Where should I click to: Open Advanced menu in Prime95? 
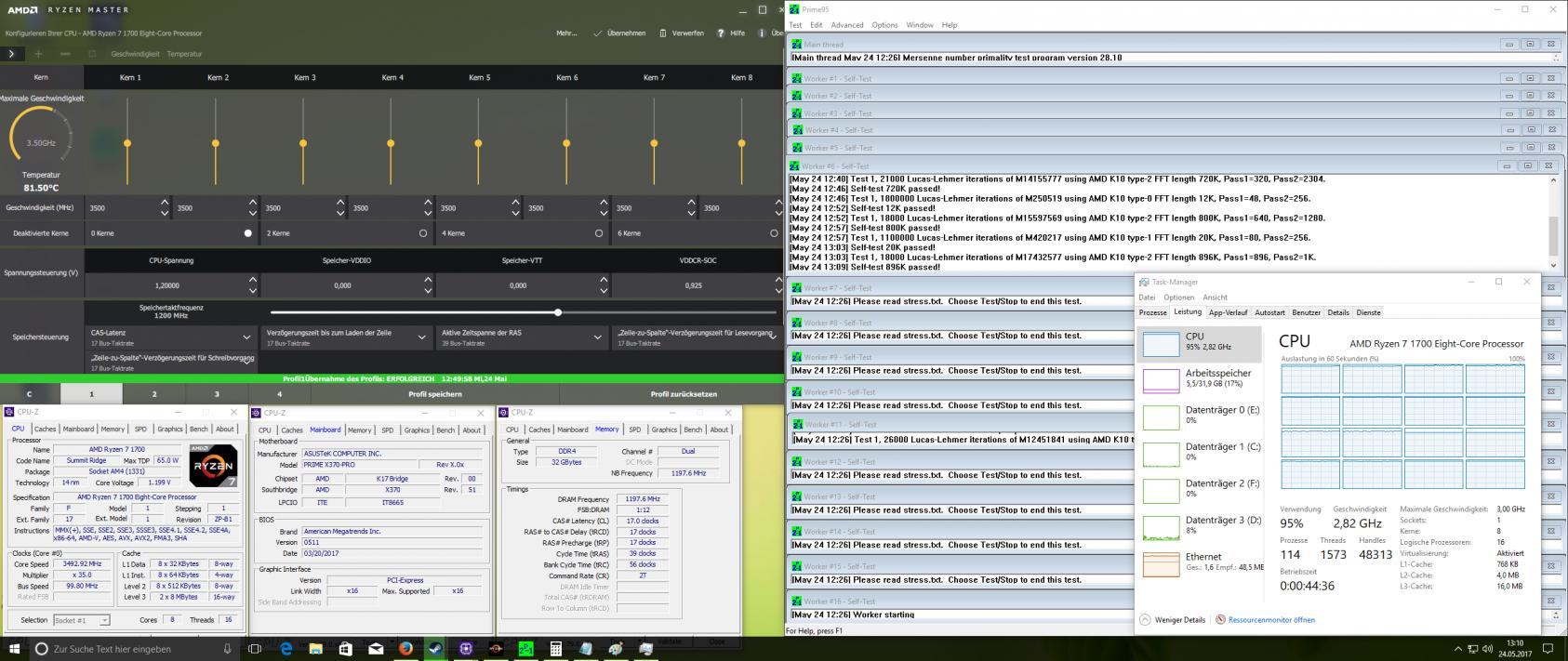coord(846,25)
